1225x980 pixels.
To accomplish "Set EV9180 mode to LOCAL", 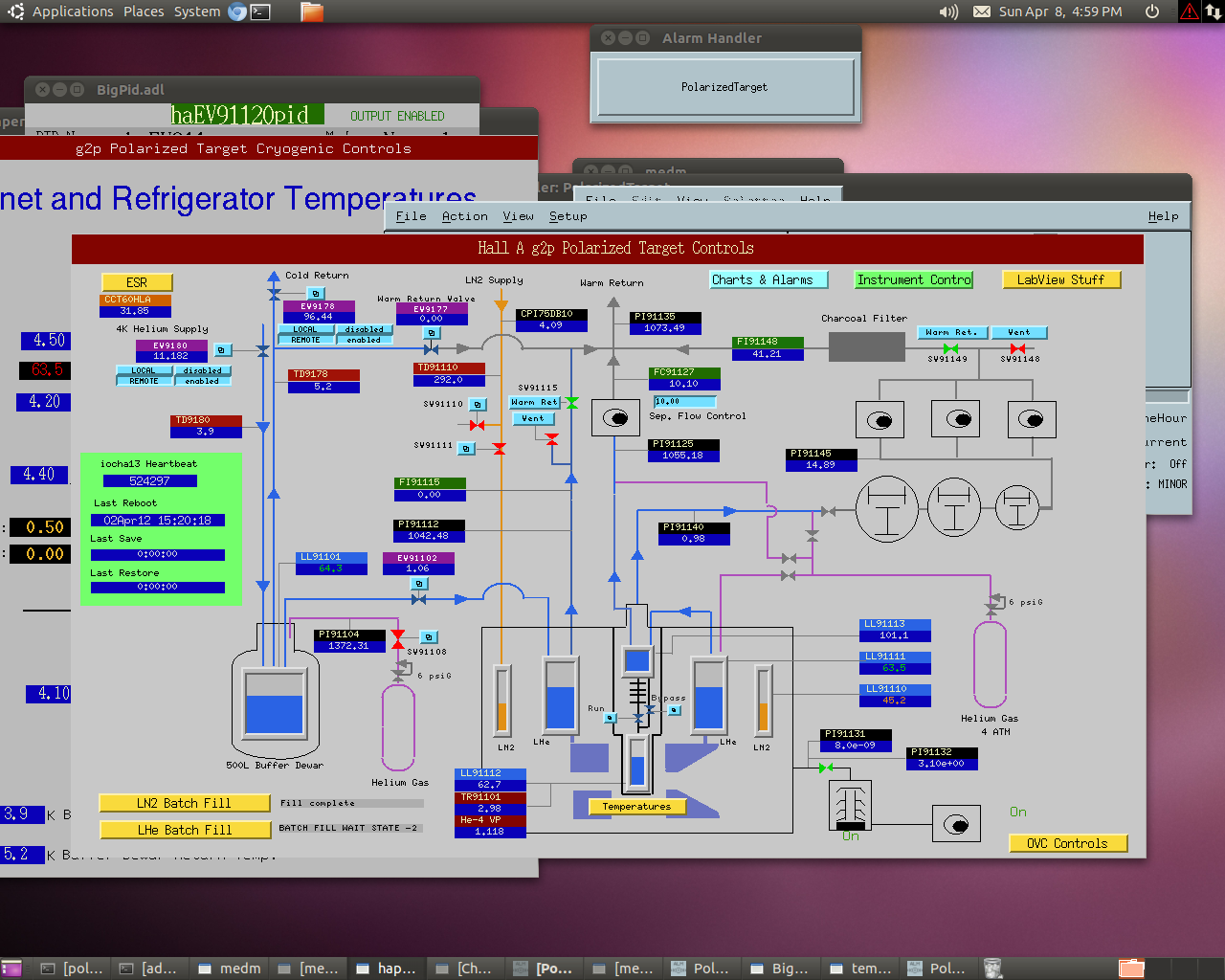I will 144,370.
